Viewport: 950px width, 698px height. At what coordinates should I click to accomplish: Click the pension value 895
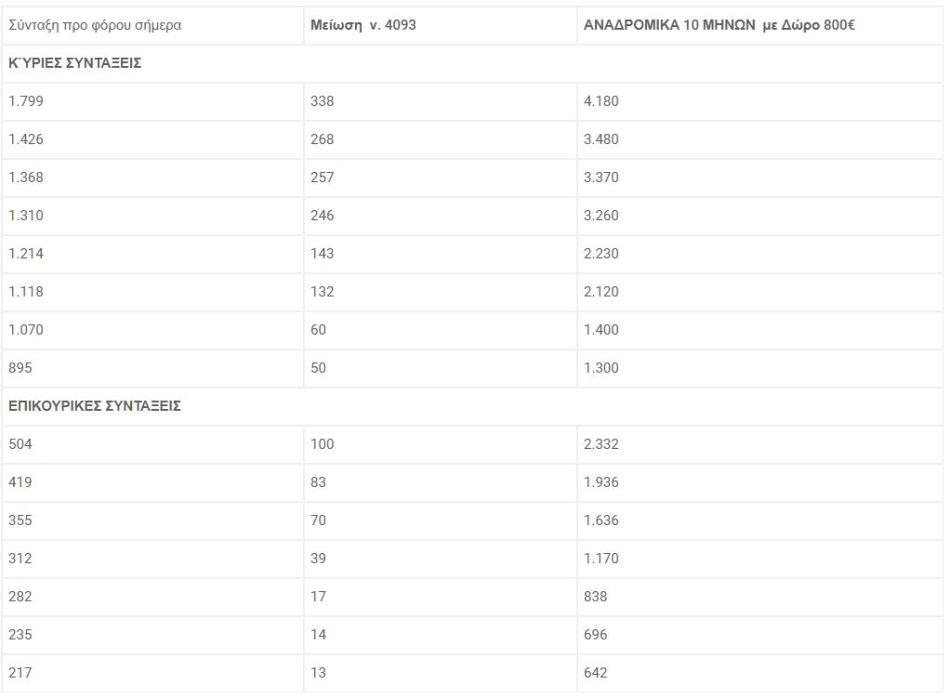click(x=153, y=368)
